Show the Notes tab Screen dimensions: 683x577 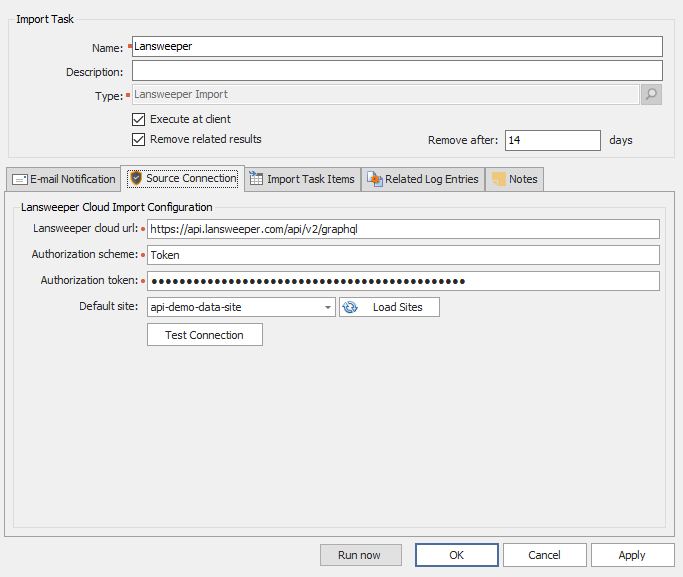pos(514,179)
